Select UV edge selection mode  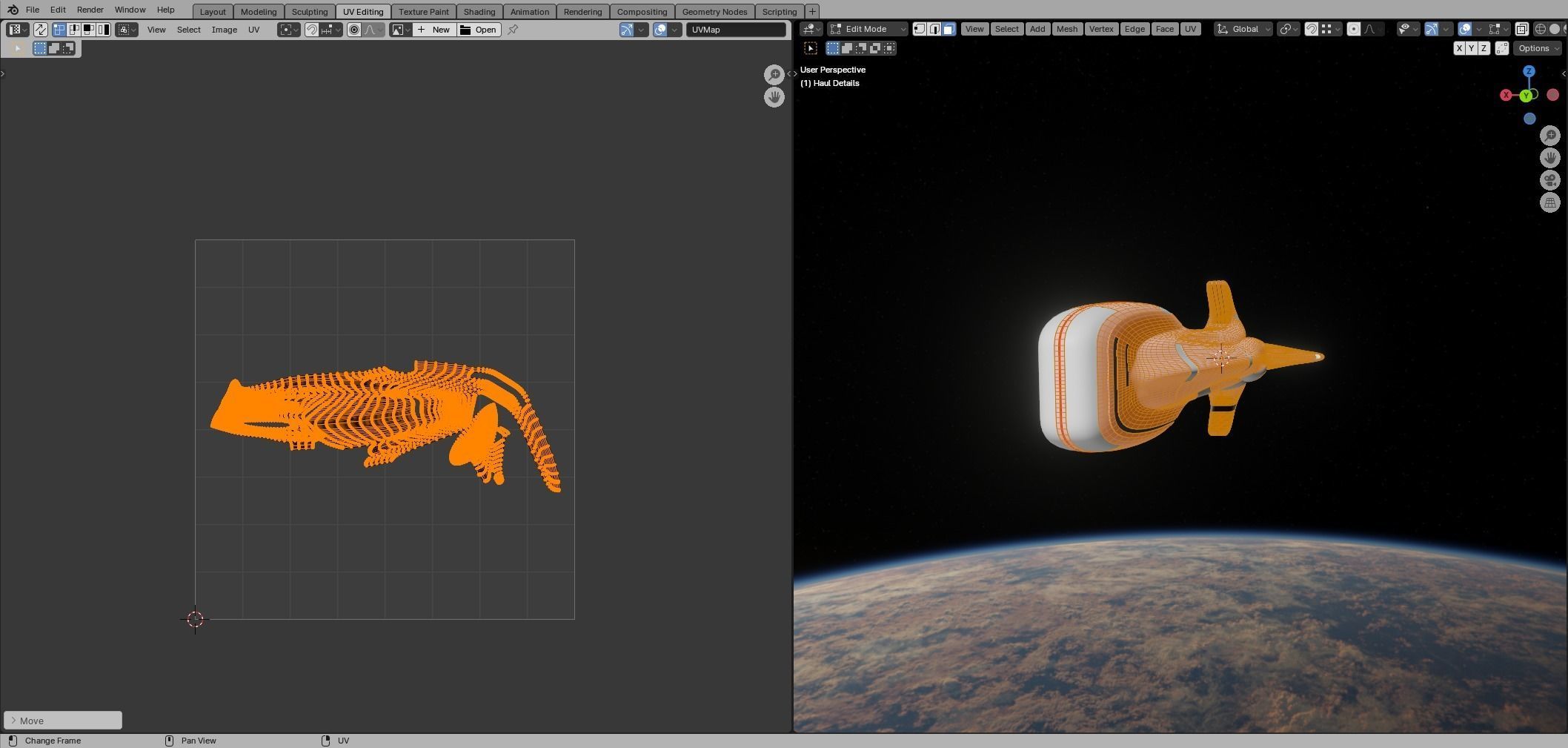click(74, 30)
